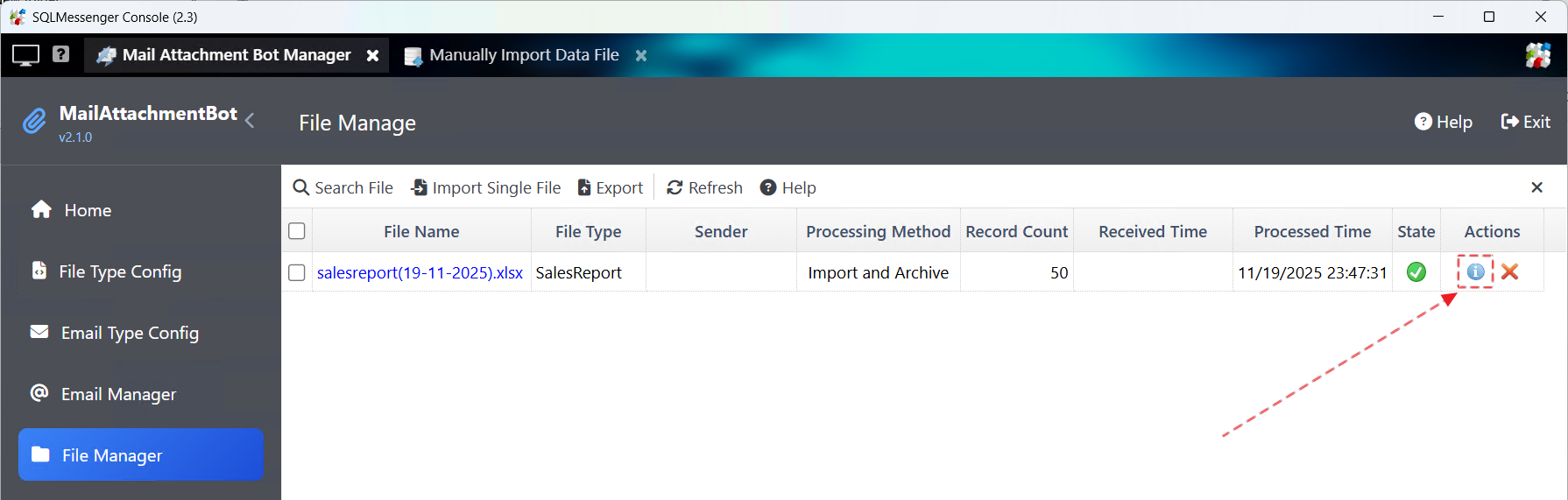This screenshot has height=500, width=1568.
Task: Switch to Manually Import Data File tab
Action: (523, 55)
